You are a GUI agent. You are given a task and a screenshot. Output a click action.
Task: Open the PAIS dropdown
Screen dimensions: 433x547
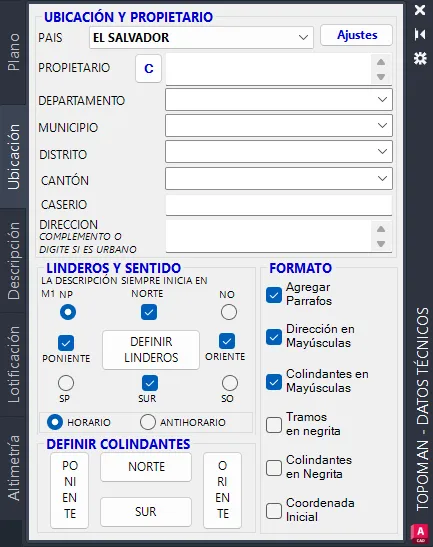coord(201,38)
